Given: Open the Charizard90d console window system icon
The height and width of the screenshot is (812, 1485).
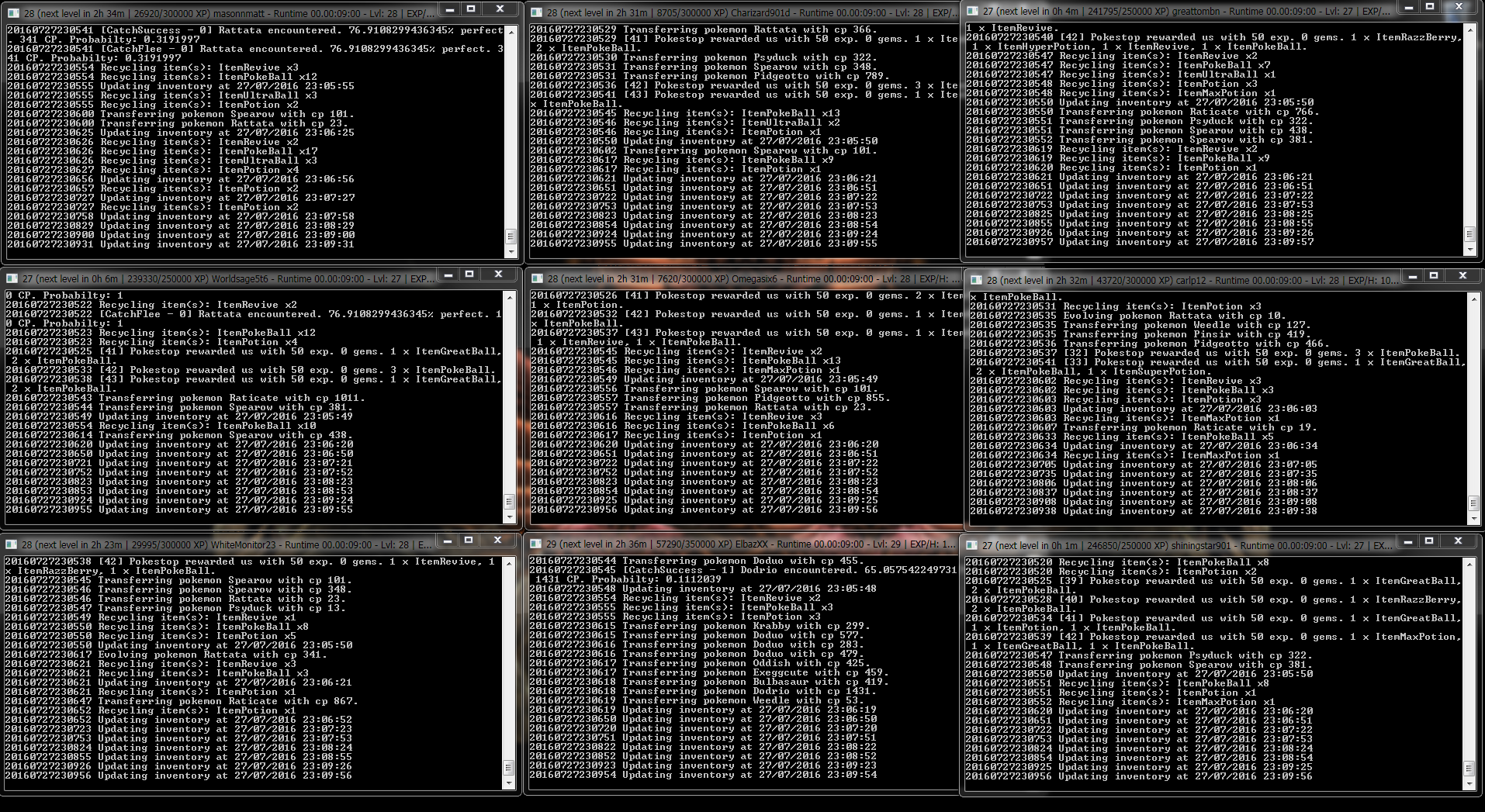Looking at the screenshot, I should [x=536, y=12].
